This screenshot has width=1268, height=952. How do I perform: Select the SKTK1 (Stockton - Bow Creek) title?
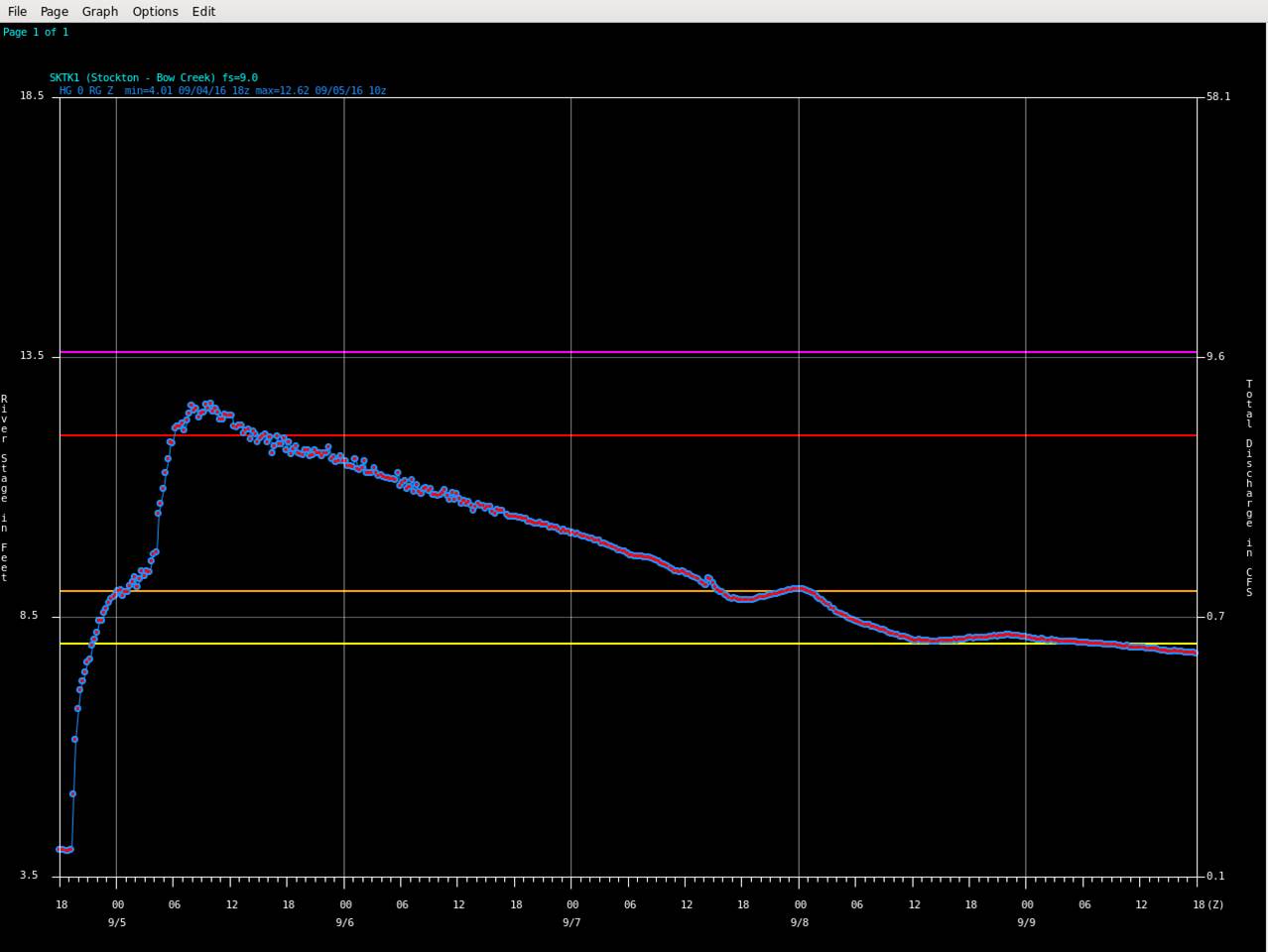(x=154, y=77)
